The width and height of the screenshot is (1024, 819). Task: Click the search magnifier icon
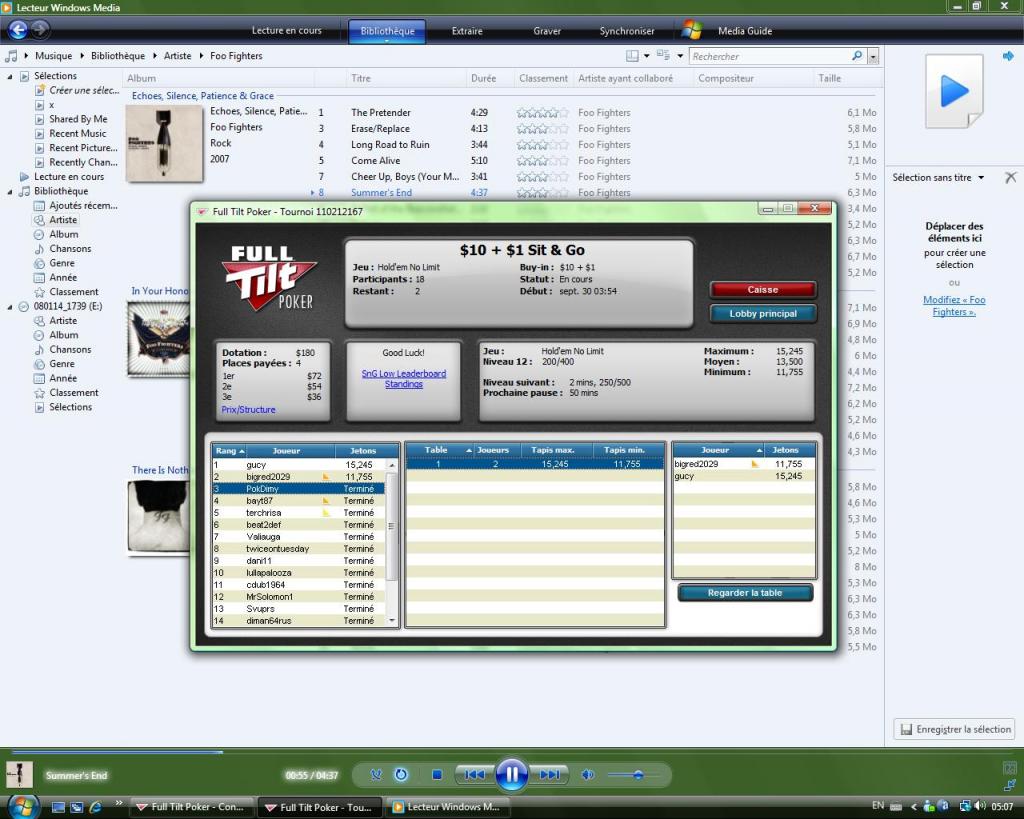click(857, 56)
